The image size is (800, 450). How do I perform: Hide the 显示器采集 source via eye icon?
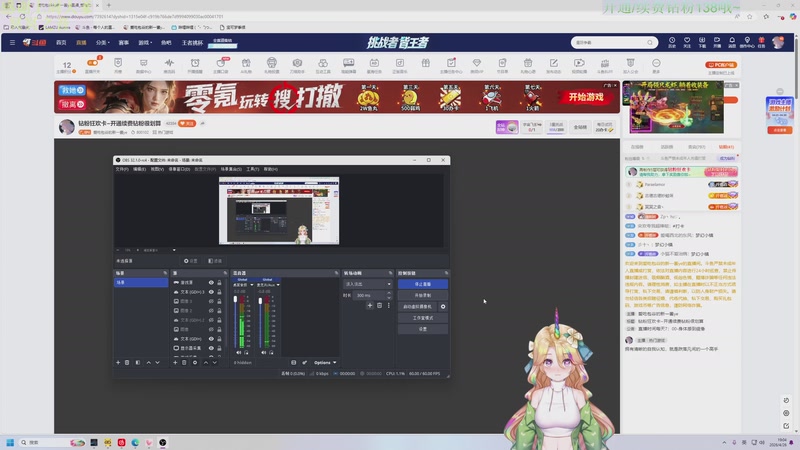pos(211,348)
